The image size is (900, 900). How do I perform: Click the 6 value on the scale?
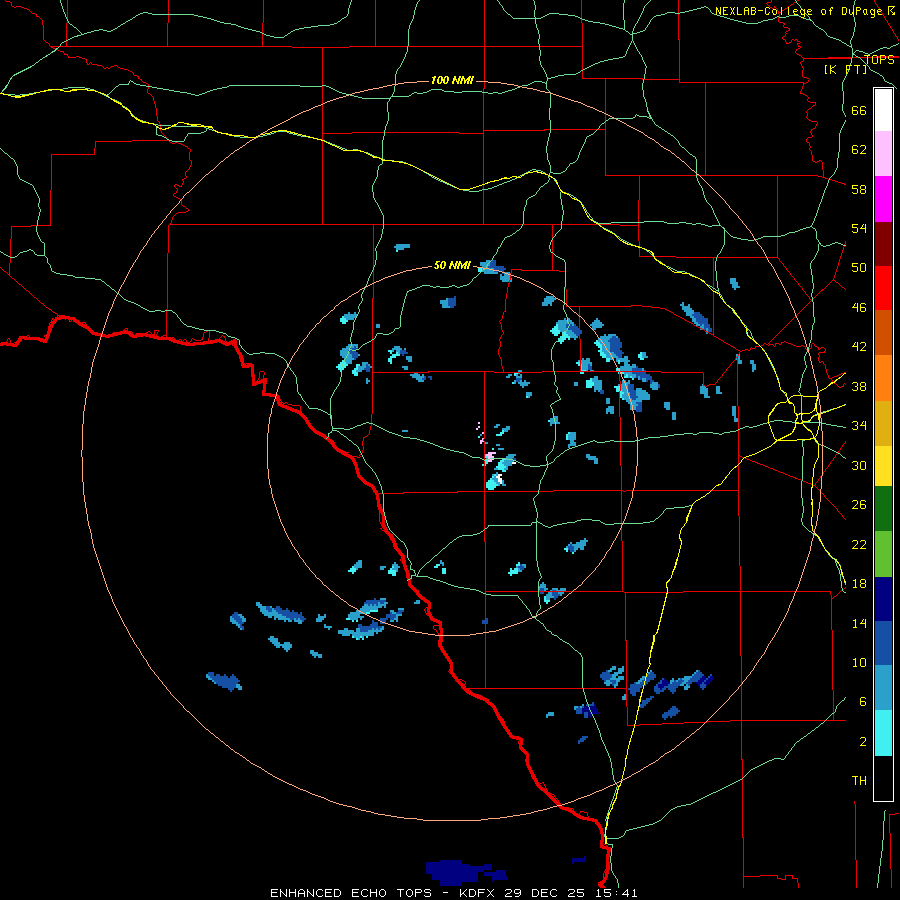point(863,702)
